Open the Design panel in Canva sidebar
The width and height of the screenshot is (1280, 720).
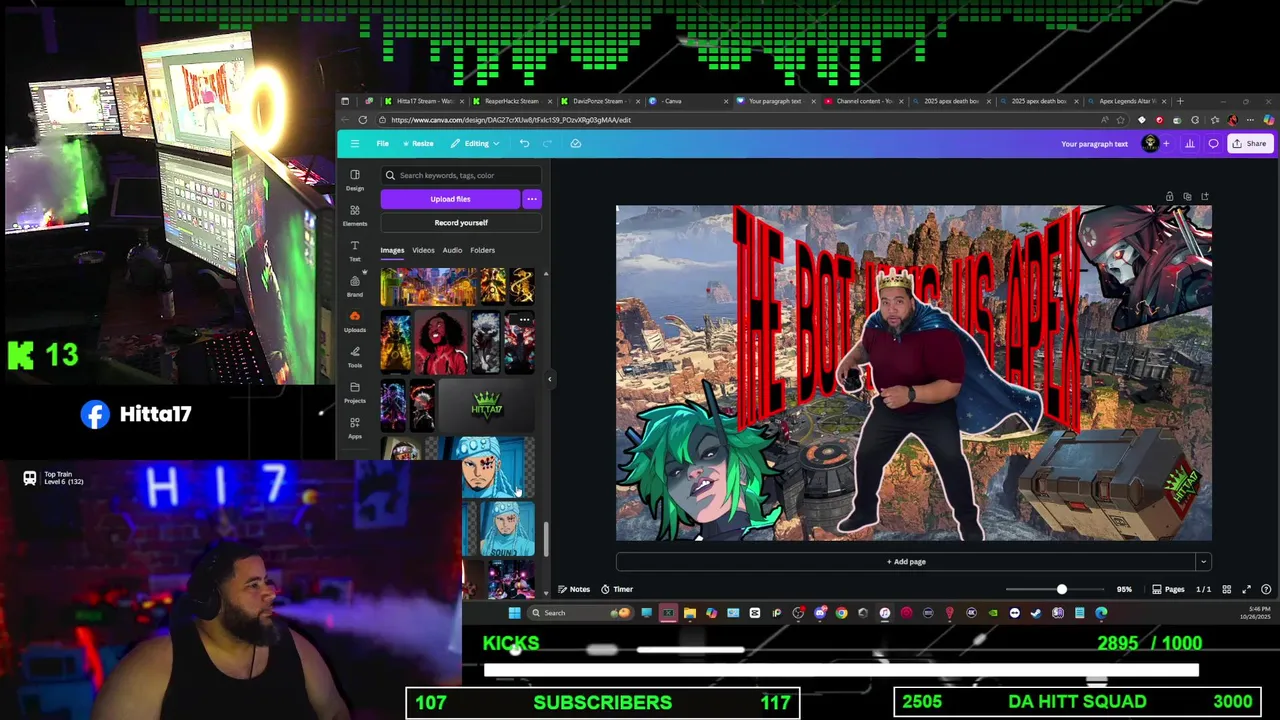(x=355, y=180)
